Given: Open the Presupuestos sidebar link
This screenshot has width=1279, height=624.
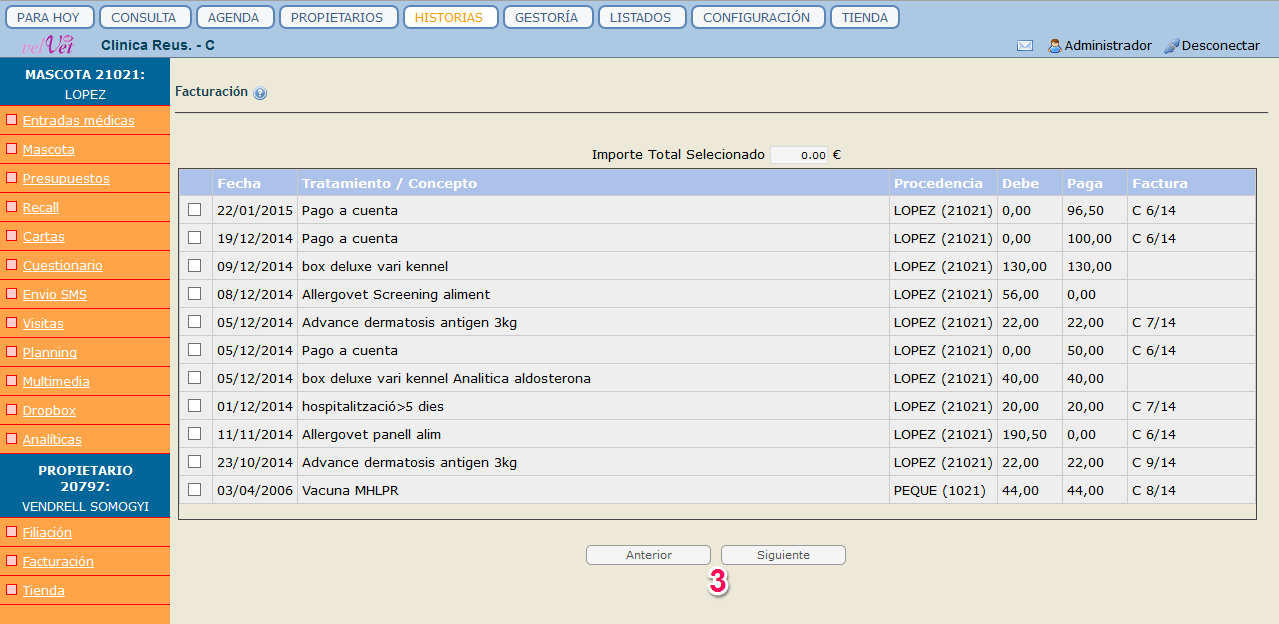Looking at the screenshot, I should tap(66, 179).
